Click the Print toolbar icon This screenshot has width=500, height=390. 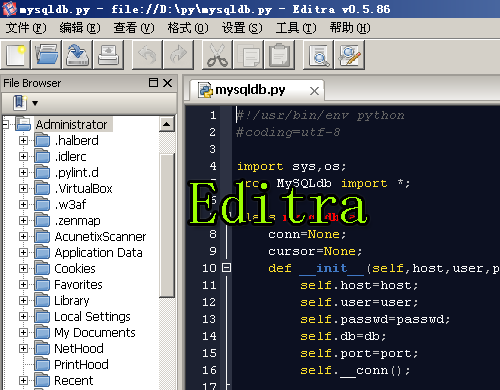pyautogui.click(x=108, y=55)
